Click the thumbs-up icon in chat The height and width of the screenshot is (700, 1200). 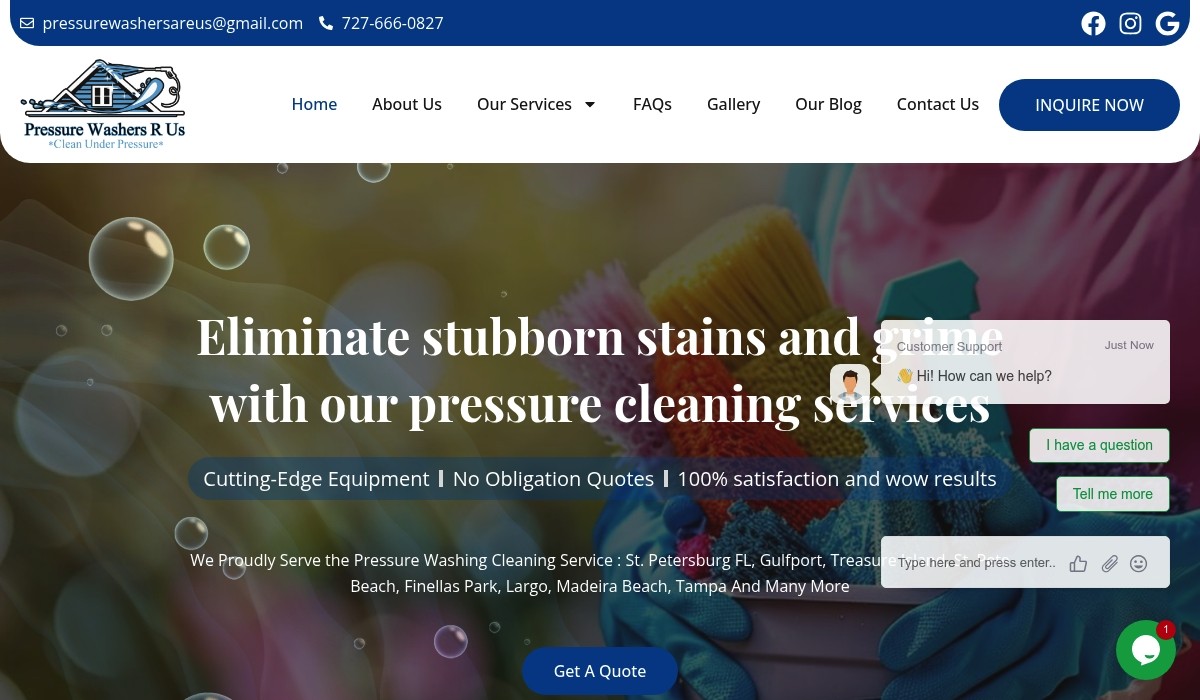point(1078,564)
